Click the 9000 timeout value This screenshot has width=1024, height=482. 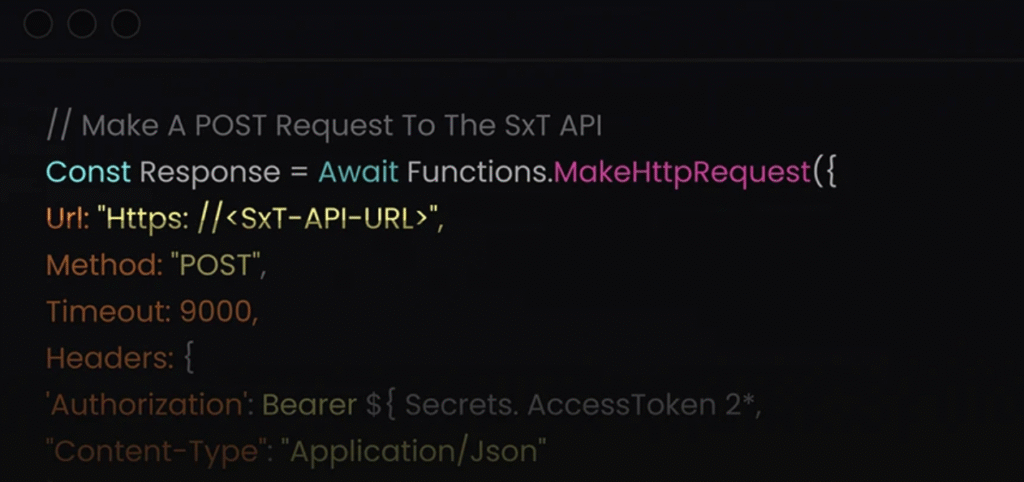tap(218, 313)
